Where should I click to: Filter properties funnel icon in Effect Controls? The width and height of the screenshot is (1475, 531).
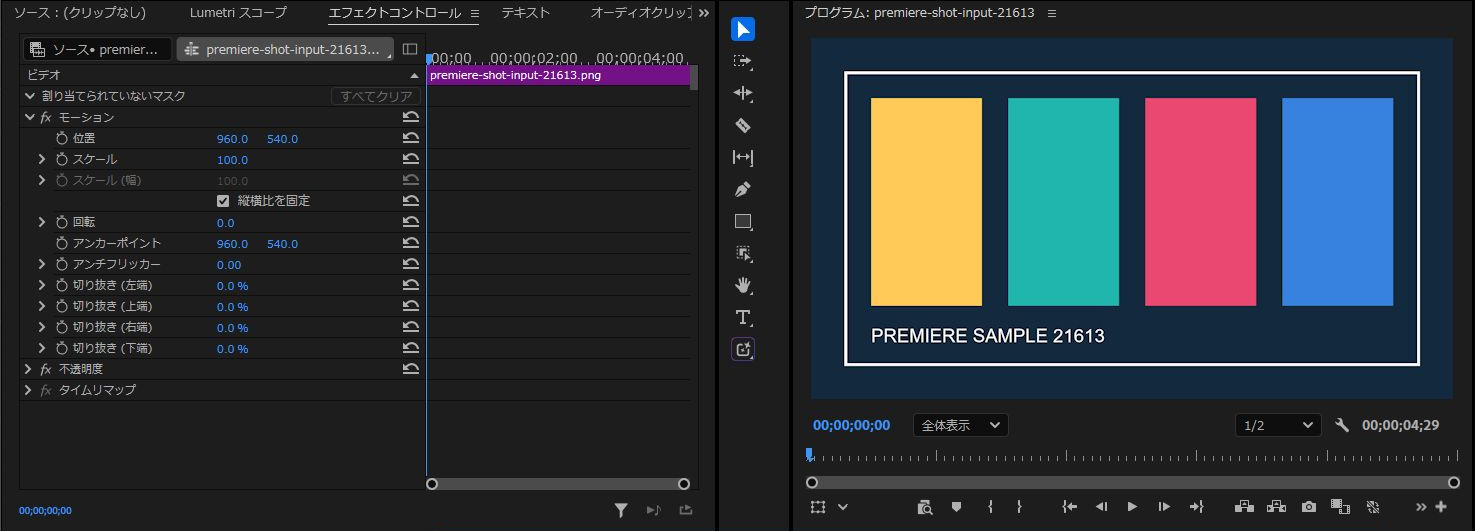click(621, 510)
